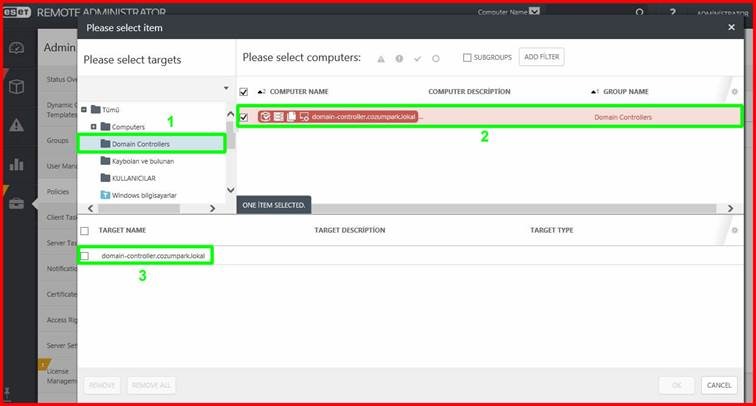Click the OK button
756x406 pixels.
[x=676, y=385]
